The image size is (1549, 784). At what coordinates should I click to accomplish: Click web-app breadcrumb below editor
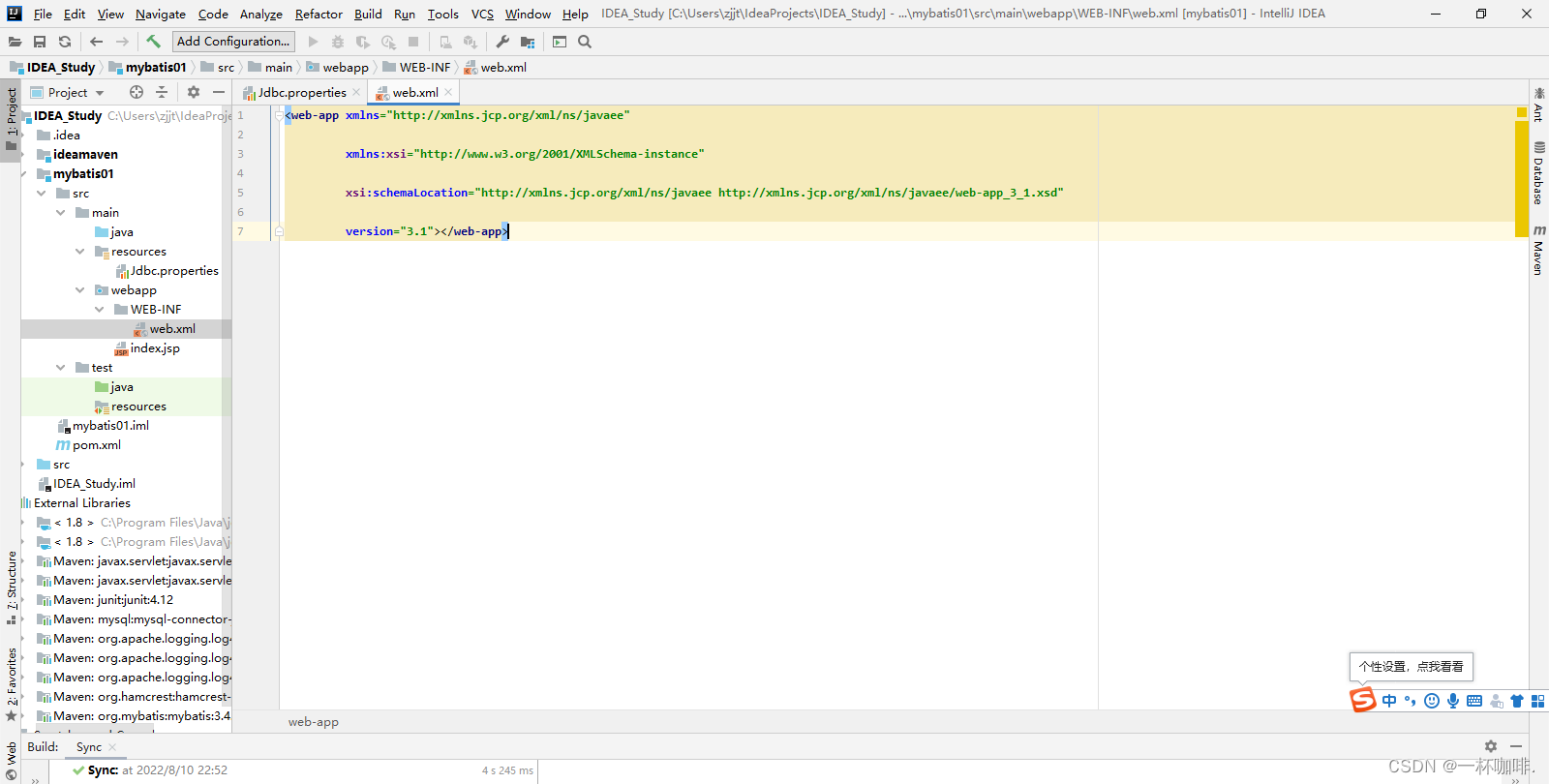(x=314, y=722)
